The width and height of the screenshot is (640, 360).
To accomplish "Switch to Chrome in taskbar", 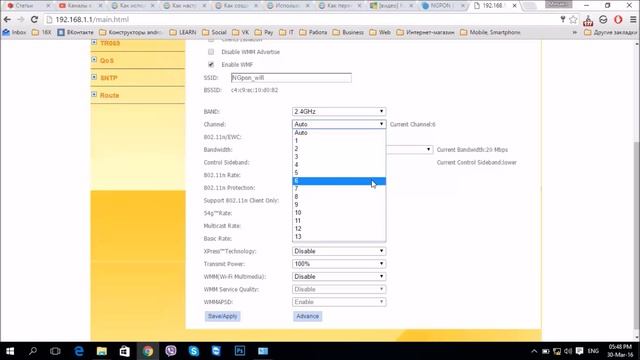I will click(x=148, y=351).
